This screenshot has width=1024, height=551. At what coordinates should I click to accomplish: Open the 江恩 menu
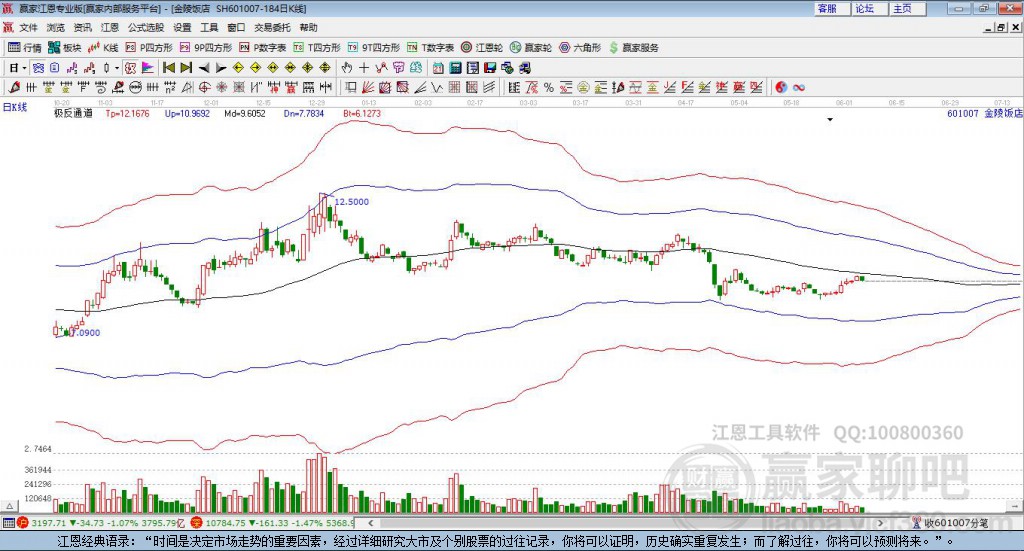click(110, 27)
